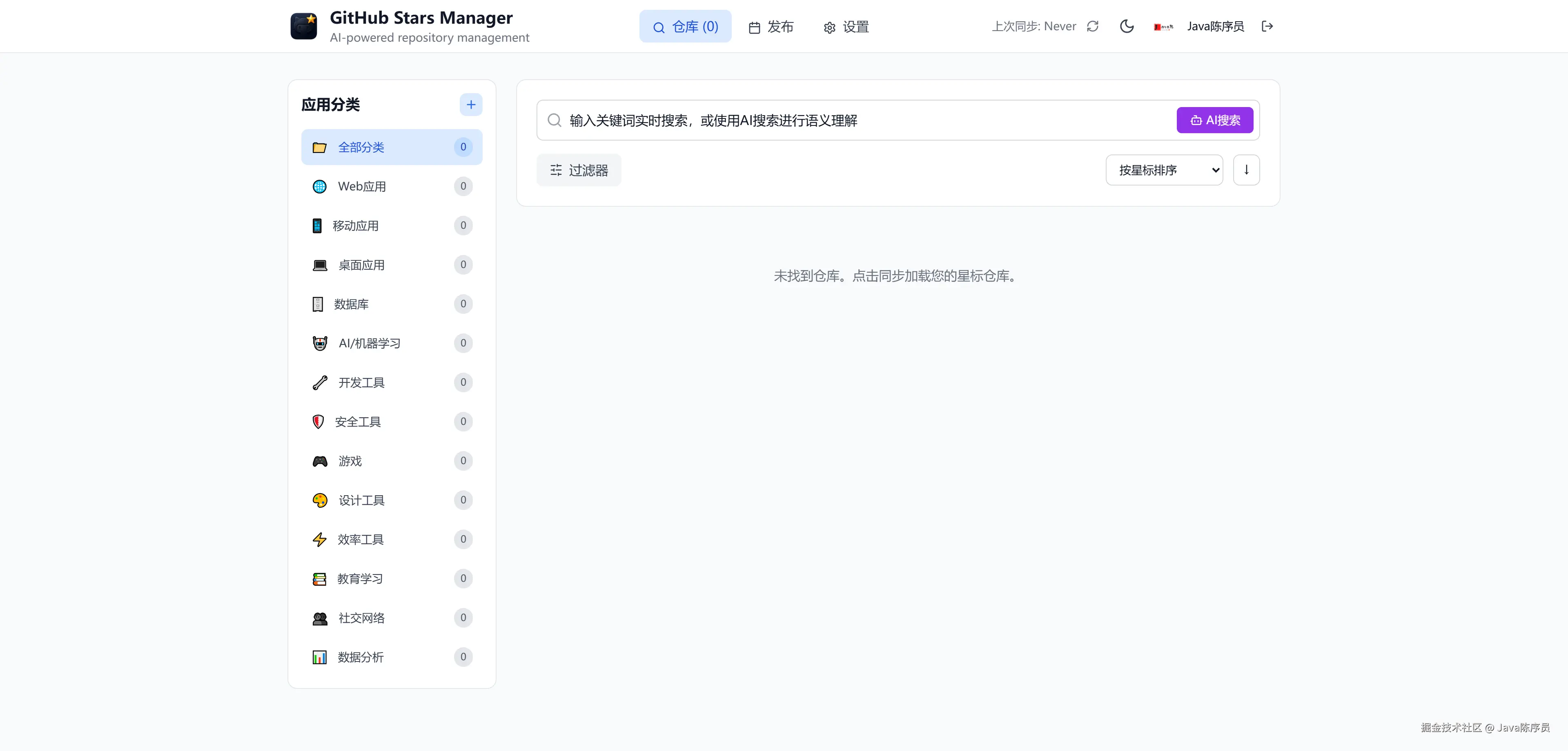The height and width of the screenshot is (751, 1568).
Task: Toggle dark mode moon icon
Action: [x=1127, y=26]
